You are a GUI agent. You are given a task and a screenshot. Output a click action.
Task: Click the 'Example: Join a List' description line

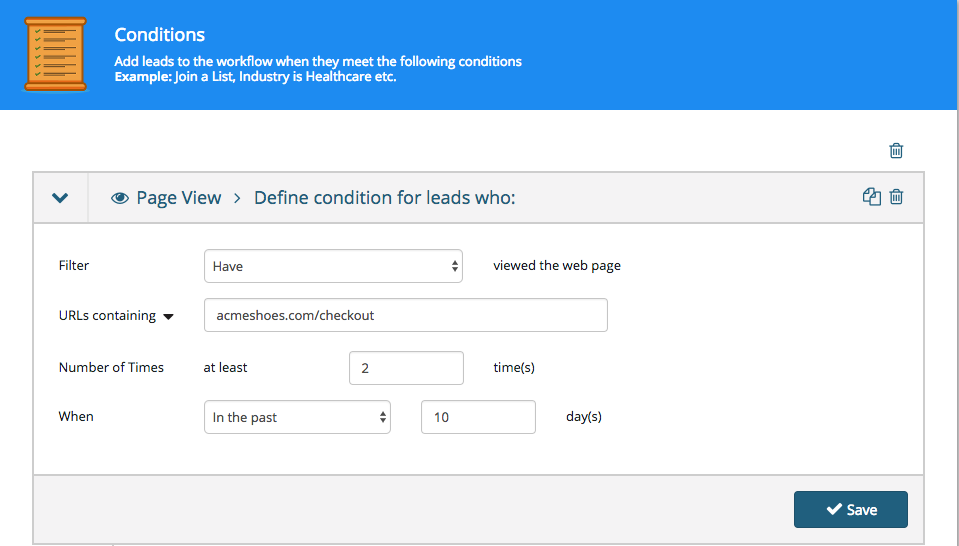(x=256, y=76)
